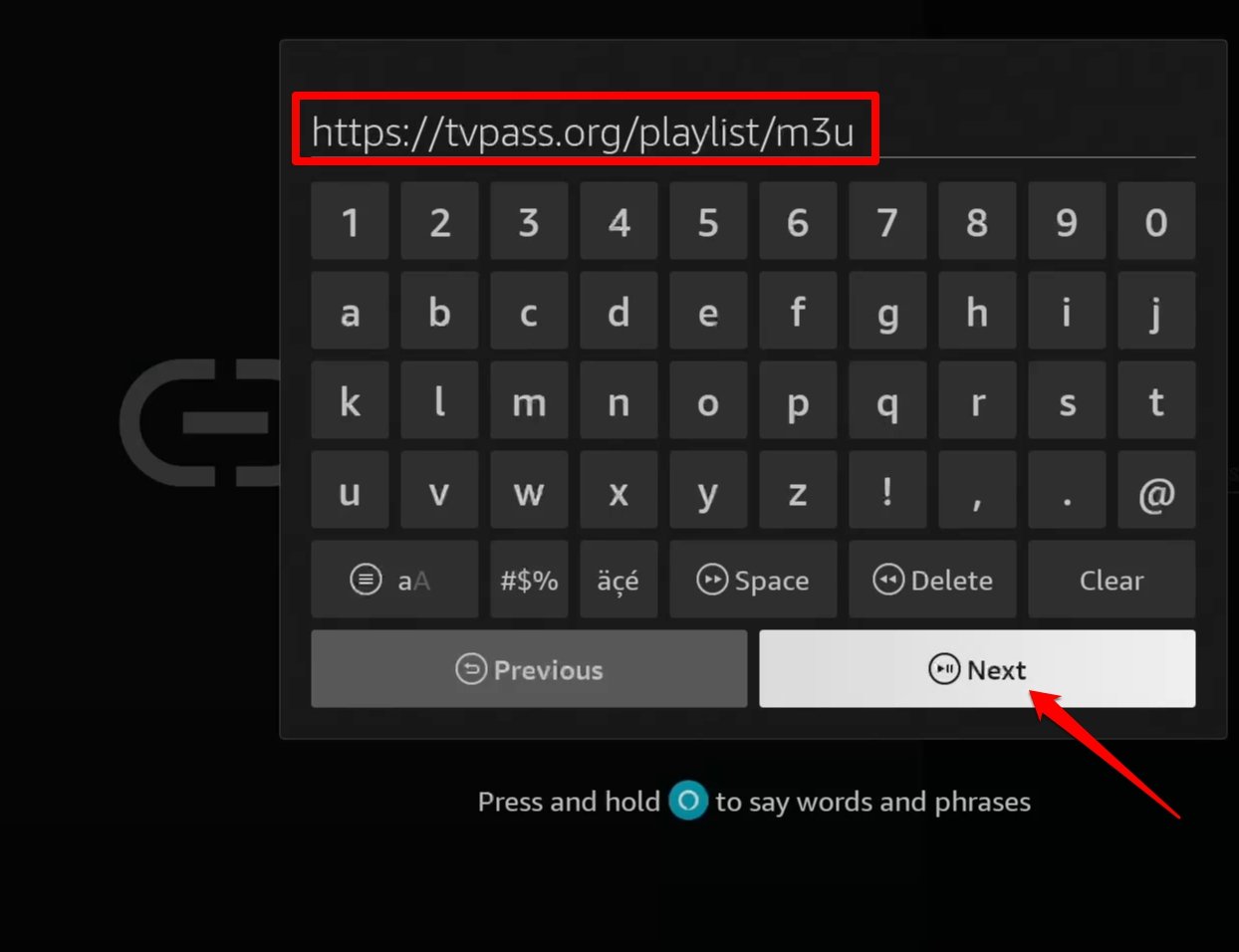Image resolution: width=1239 pixels, height=952 pixels.
Task: Click the URL text input field
Action: 753,130
